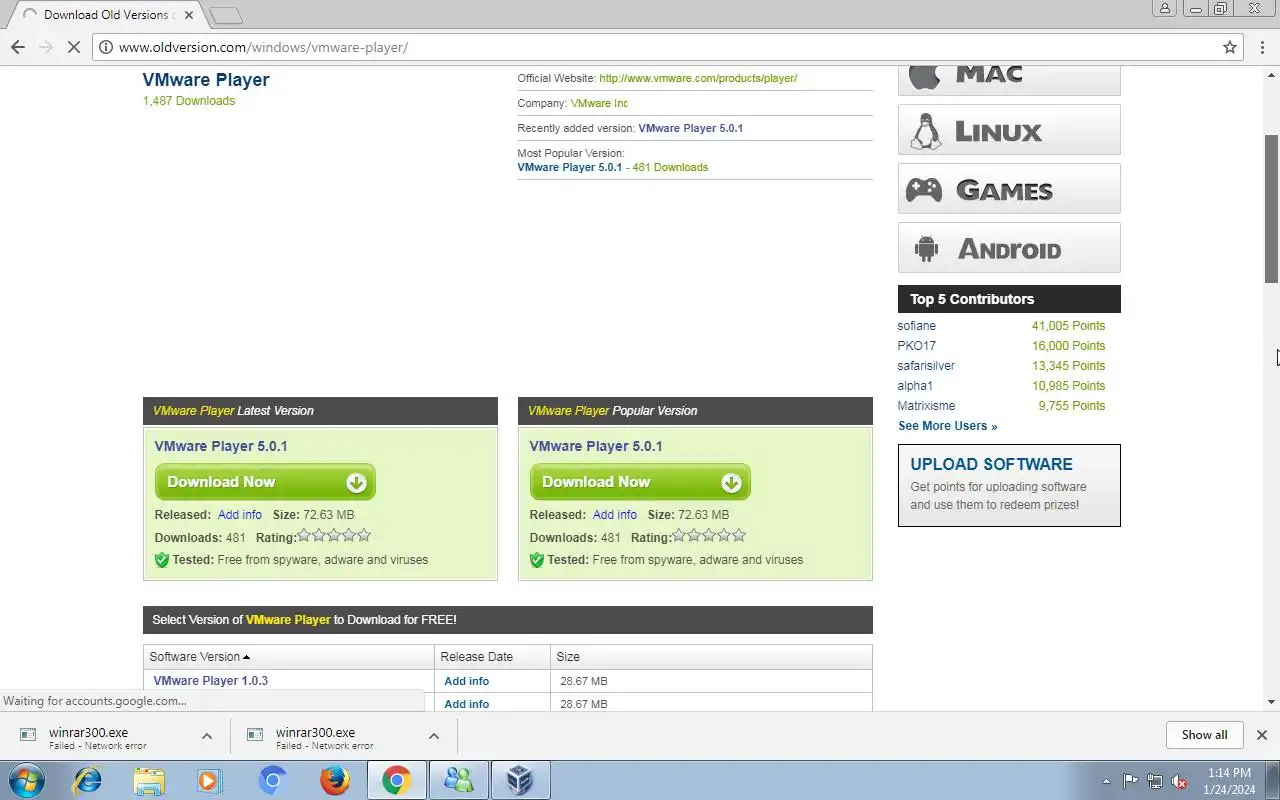1280x800 pixels.
Task: Click the muted volume tray icon
Action: pos(1180,781)
